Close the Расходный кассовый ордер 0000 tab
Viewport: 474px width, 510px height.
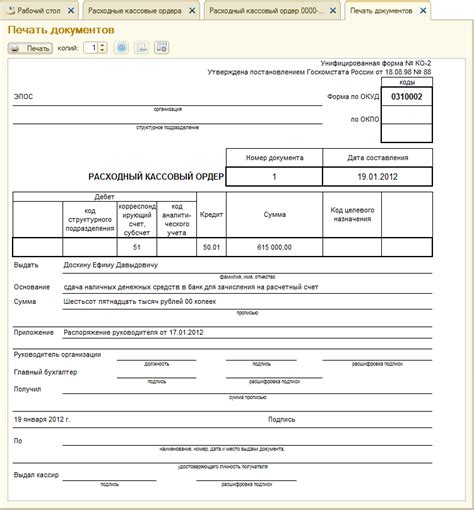pos(333,11)
